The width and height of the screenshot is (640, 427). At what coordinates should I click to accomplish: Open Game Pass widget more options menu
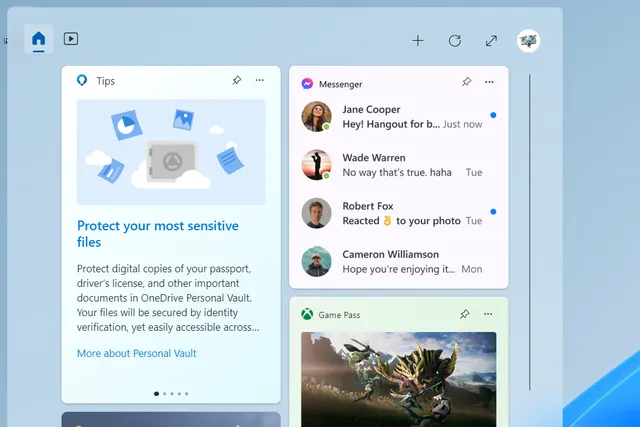pyautogui.click(x=489, y=314)
